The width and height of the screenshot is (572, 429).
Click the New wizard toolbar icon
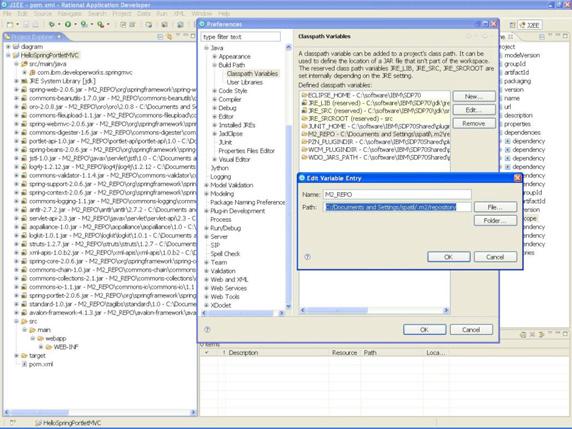[x=10, y=24]
